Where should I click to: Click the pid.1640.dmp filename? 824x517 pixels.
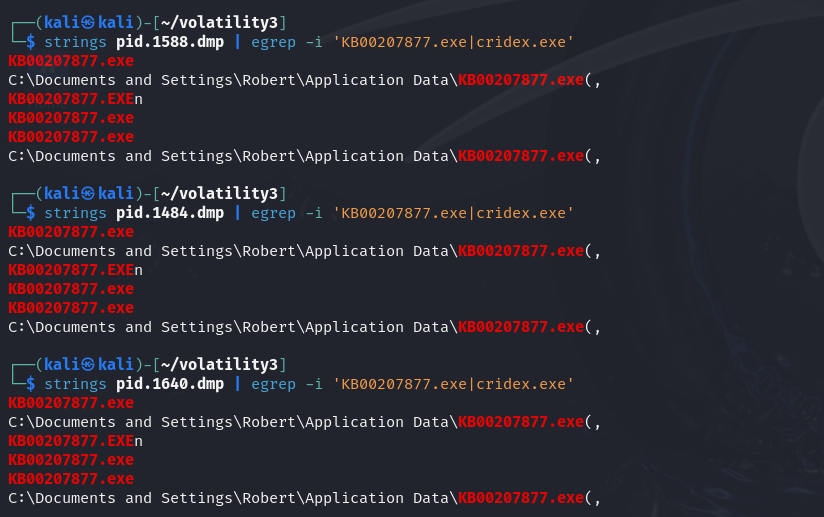tap(170, 384)
